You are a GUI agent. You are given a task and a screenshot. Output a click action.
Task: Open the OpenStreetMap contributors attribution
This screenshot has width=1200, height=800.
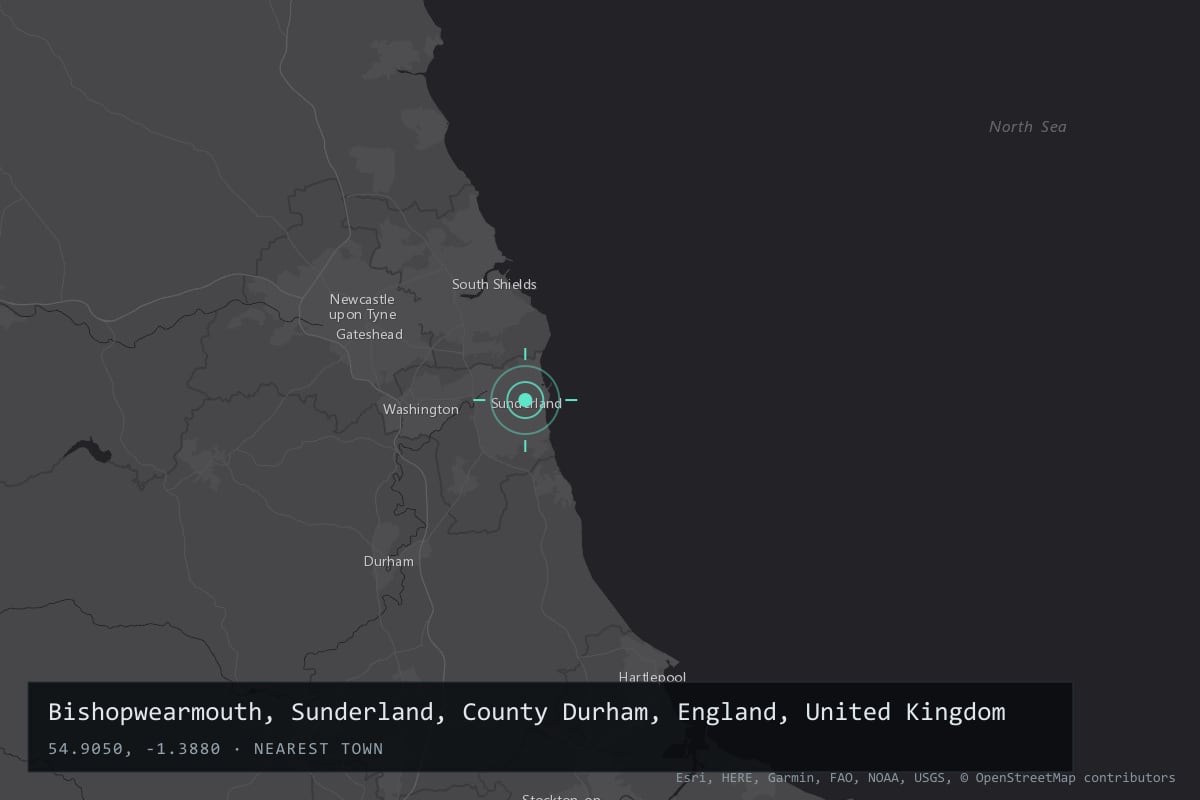click(1068, 777)
